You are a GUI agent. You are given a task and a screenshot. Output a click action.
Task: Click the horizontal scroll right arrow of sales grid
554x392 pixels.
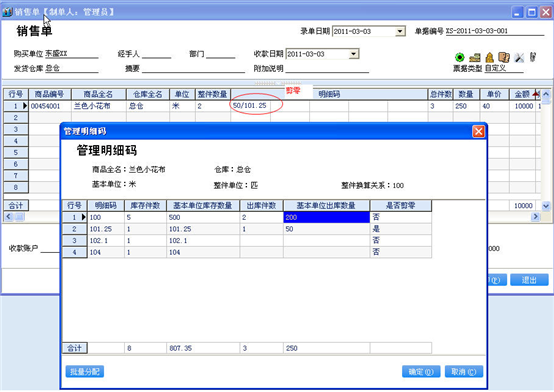pos(535,216)
